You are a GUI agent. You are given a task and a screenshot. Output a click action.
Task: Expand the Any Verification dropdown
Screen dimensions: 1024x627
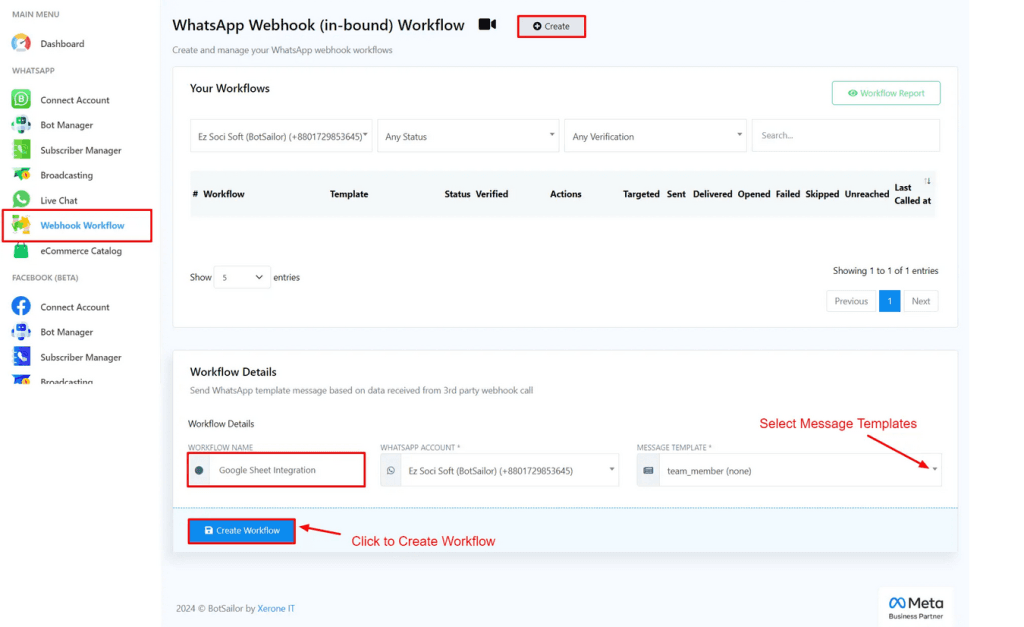click(x=655, y=136)
